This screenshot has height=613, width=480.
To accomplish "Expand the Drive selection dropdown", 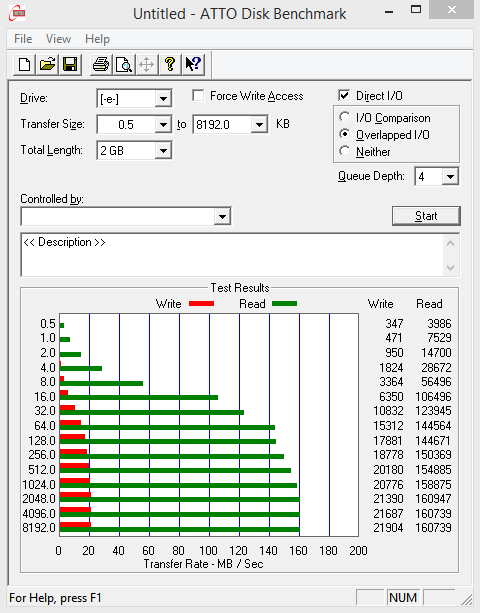I will (163, 99).
